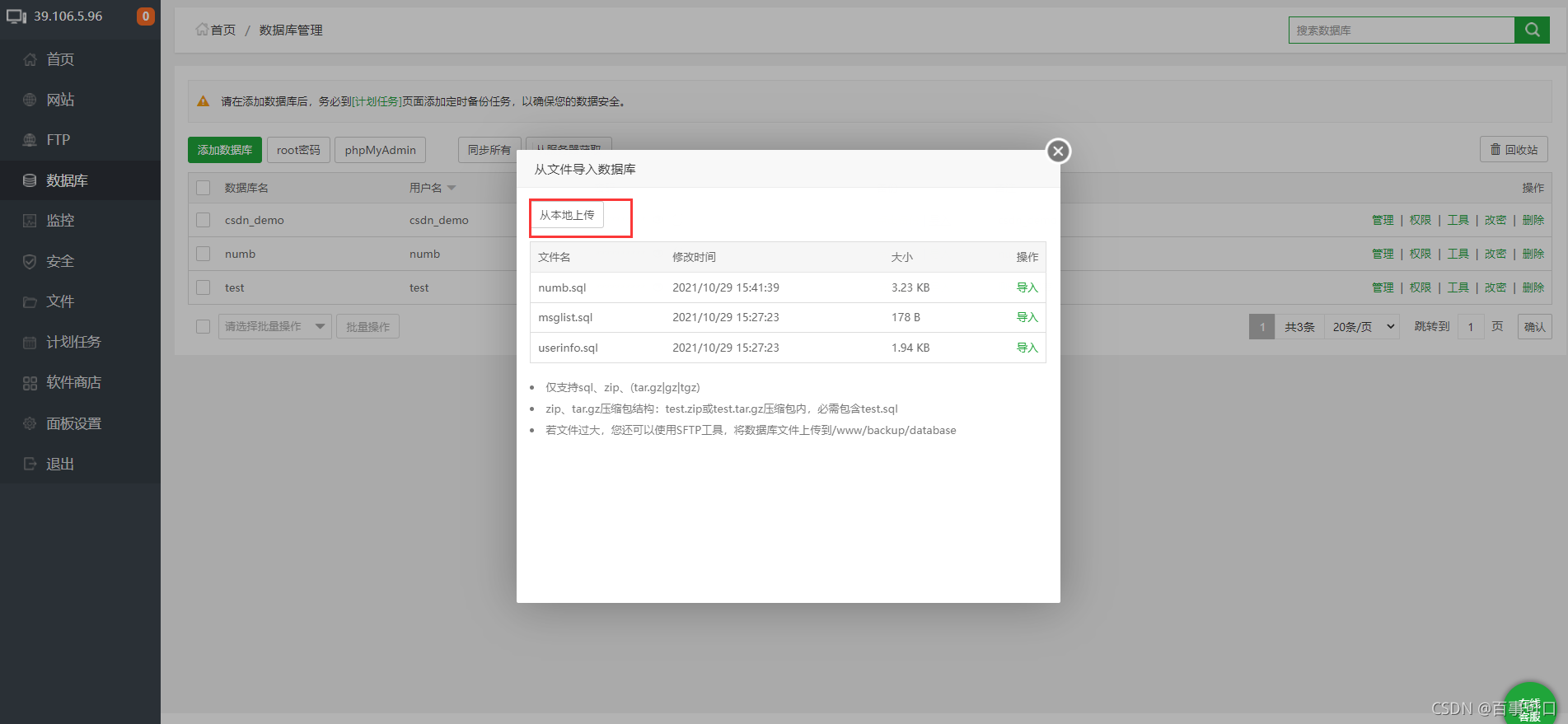Click the root密码 button
Screen dimensions: 1568x724
point(298,150)
